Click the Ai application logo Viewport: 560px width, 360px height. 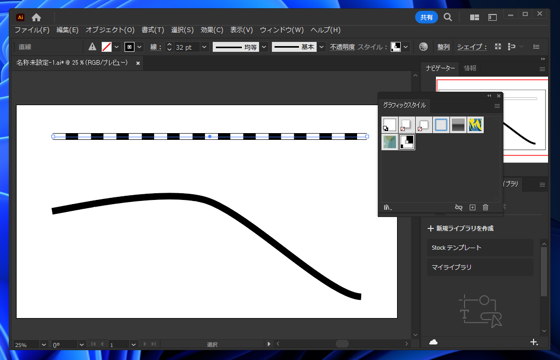(20, 17)
